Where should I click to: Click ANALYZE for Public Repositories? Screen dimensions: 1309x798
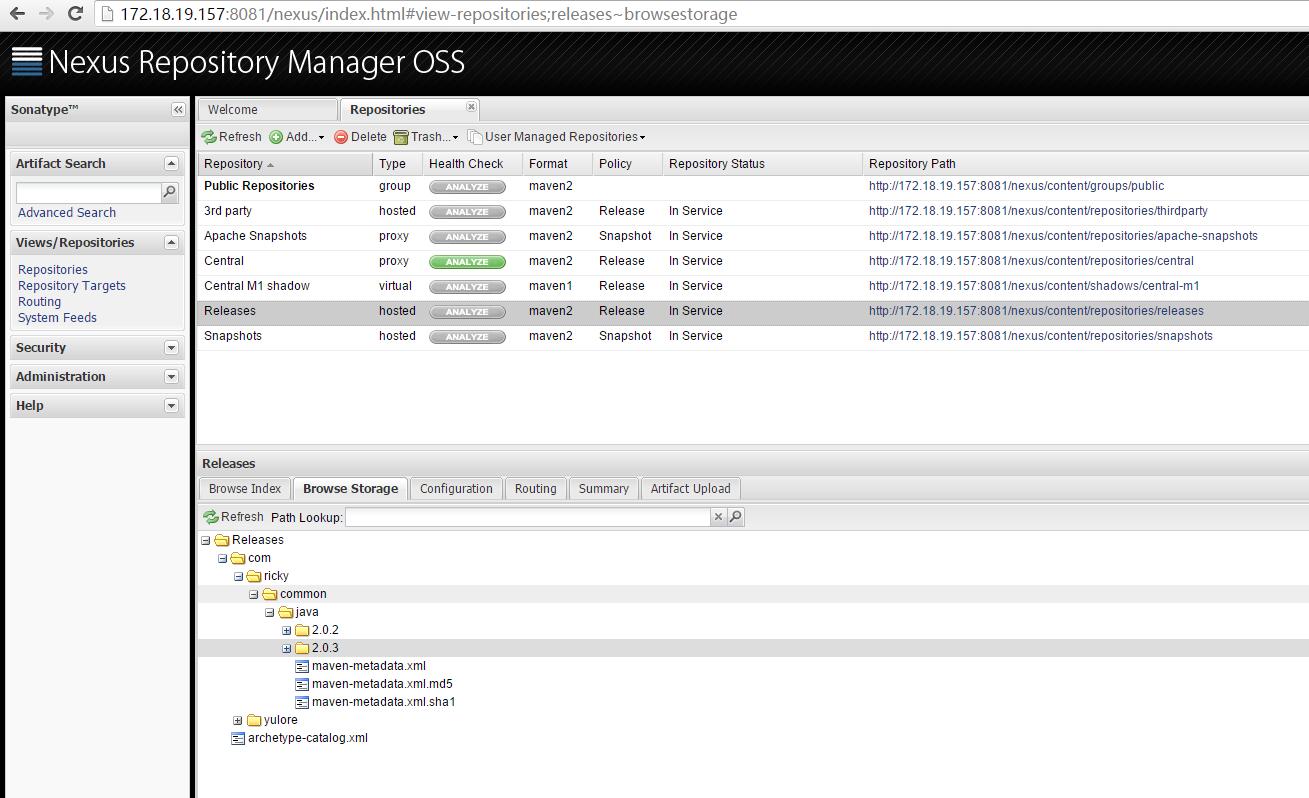(467, 187)
